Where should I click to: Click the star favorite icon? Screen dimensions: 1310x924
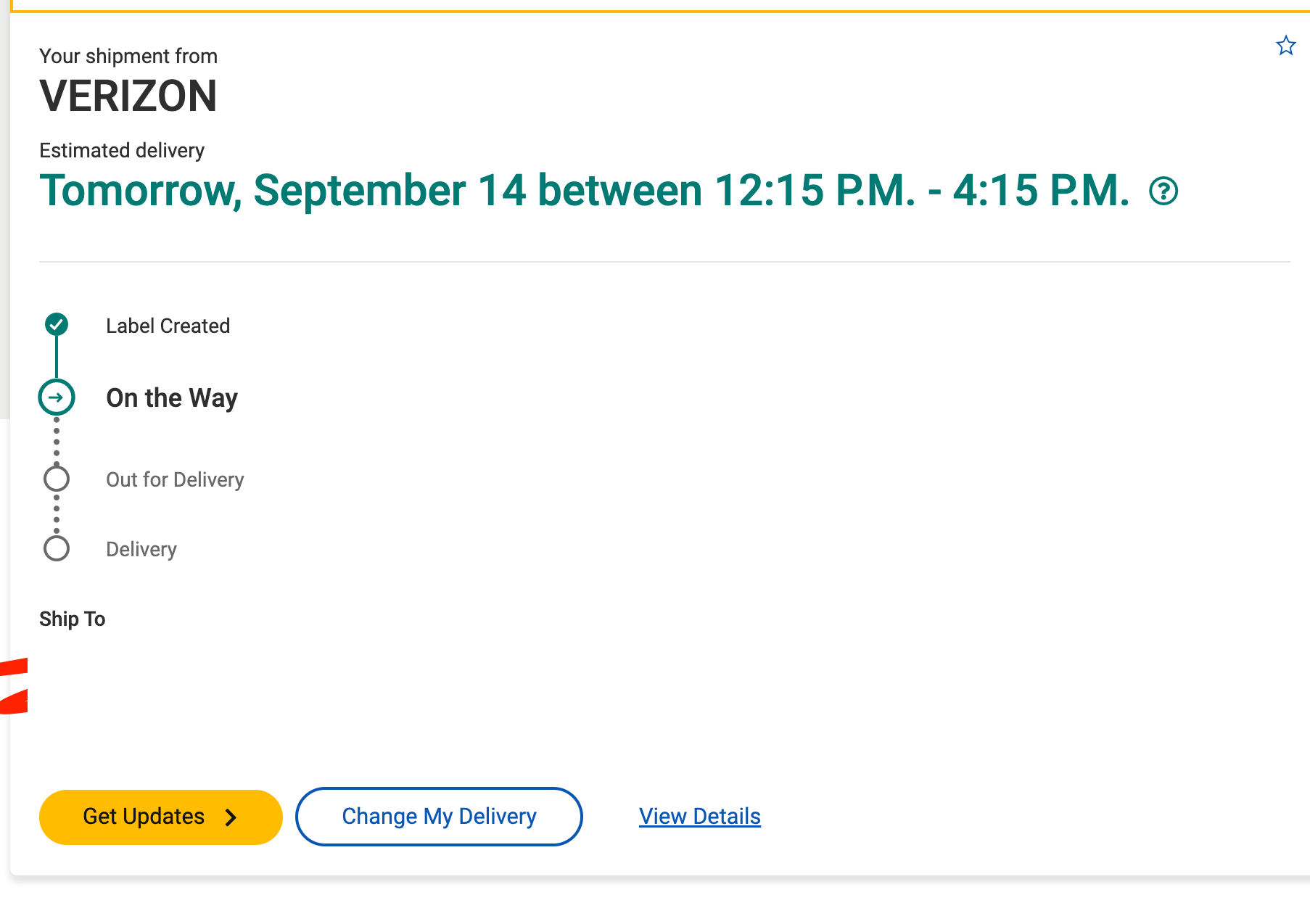tap(1285, 46)
